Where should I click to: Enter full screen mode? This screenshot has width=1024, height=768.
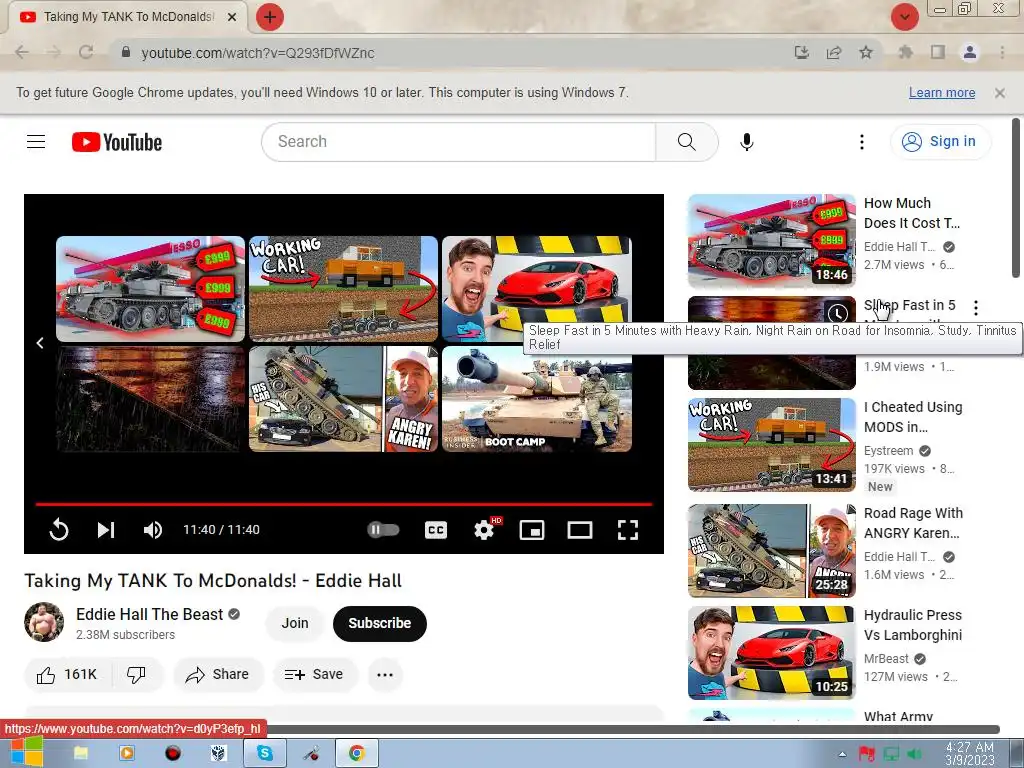tap(628, 530)
